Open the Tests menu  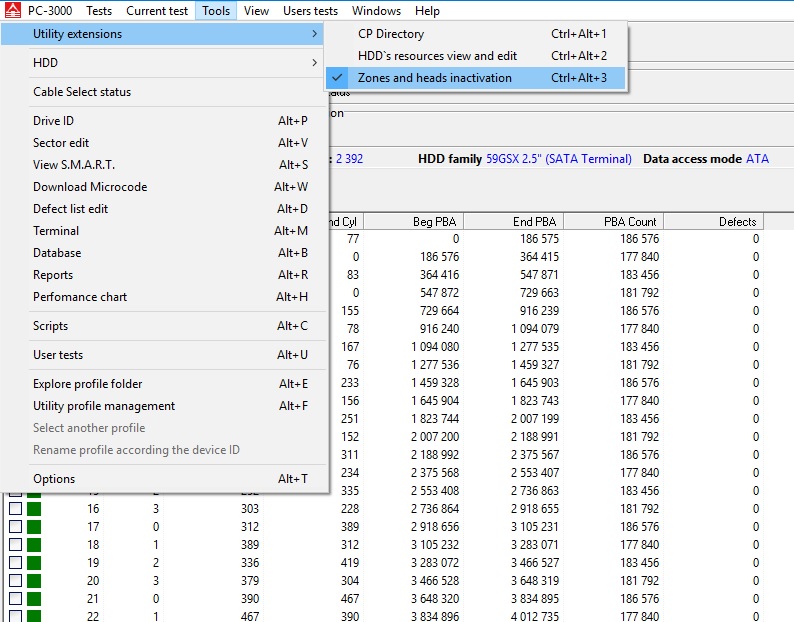tap(99, 11)
